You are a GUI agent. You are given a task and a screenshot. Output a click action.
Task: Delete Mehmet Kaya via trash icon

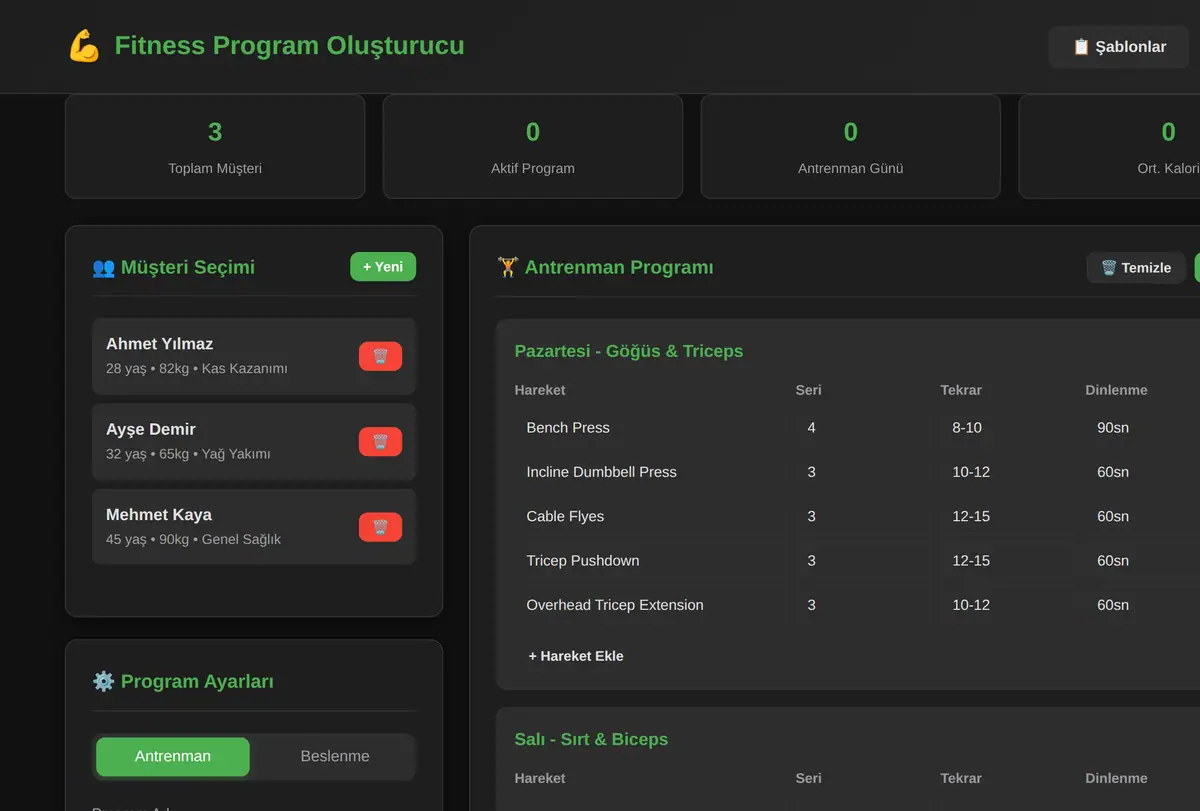(x=380, y=527)
